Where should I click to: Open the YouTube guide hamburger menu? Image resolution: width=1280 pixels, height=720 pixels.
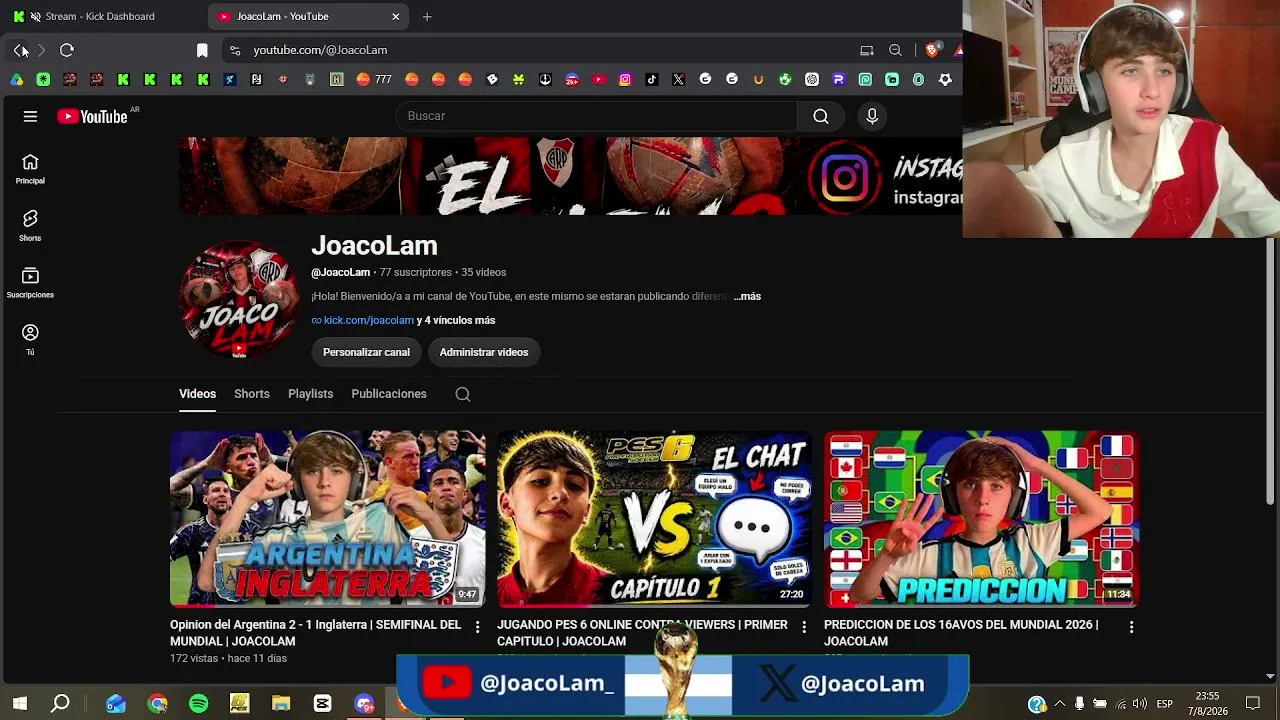(x=30, y=117)
